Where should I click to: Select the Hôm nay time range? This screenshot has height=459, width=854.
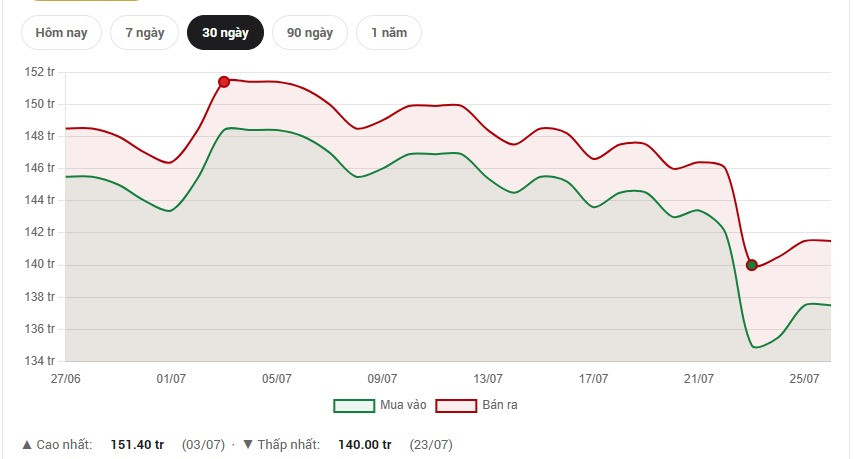coord(61,33)
